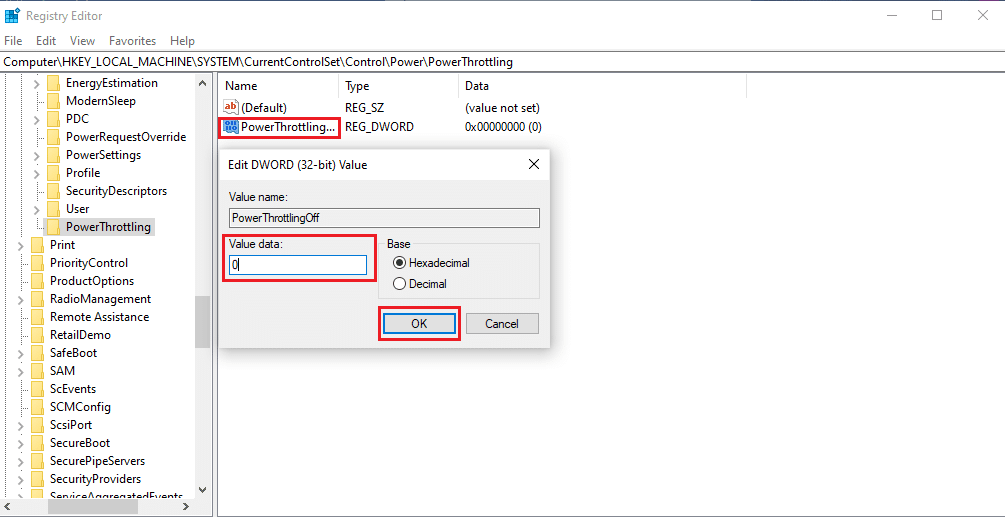This screenshot has height=517, width=1005.
Task: Select the SecurityDescriptors folder icon
Action: click(x=54, y=191)
